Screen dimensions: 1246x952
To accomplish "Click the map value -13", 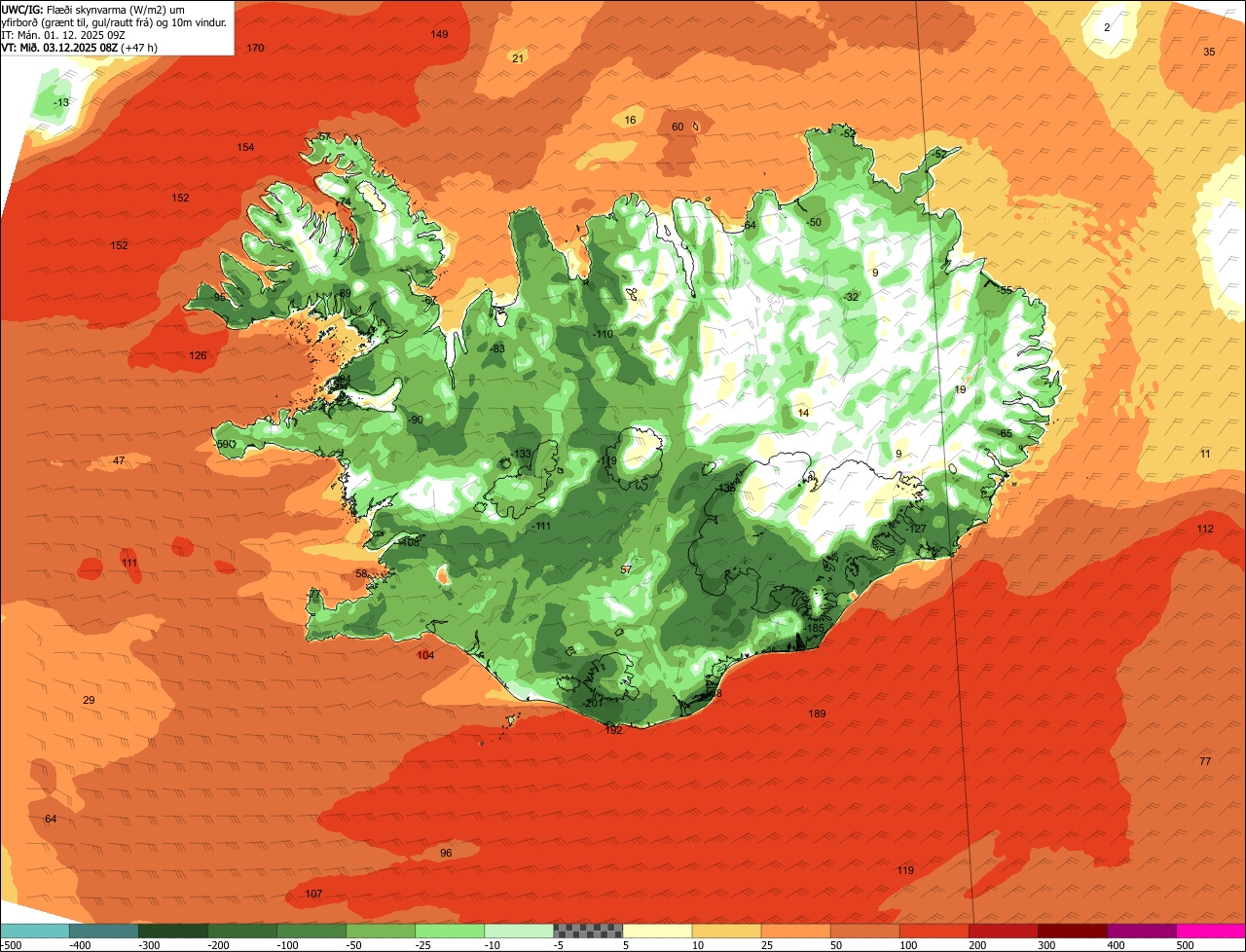I will click(x=61, y=102).
